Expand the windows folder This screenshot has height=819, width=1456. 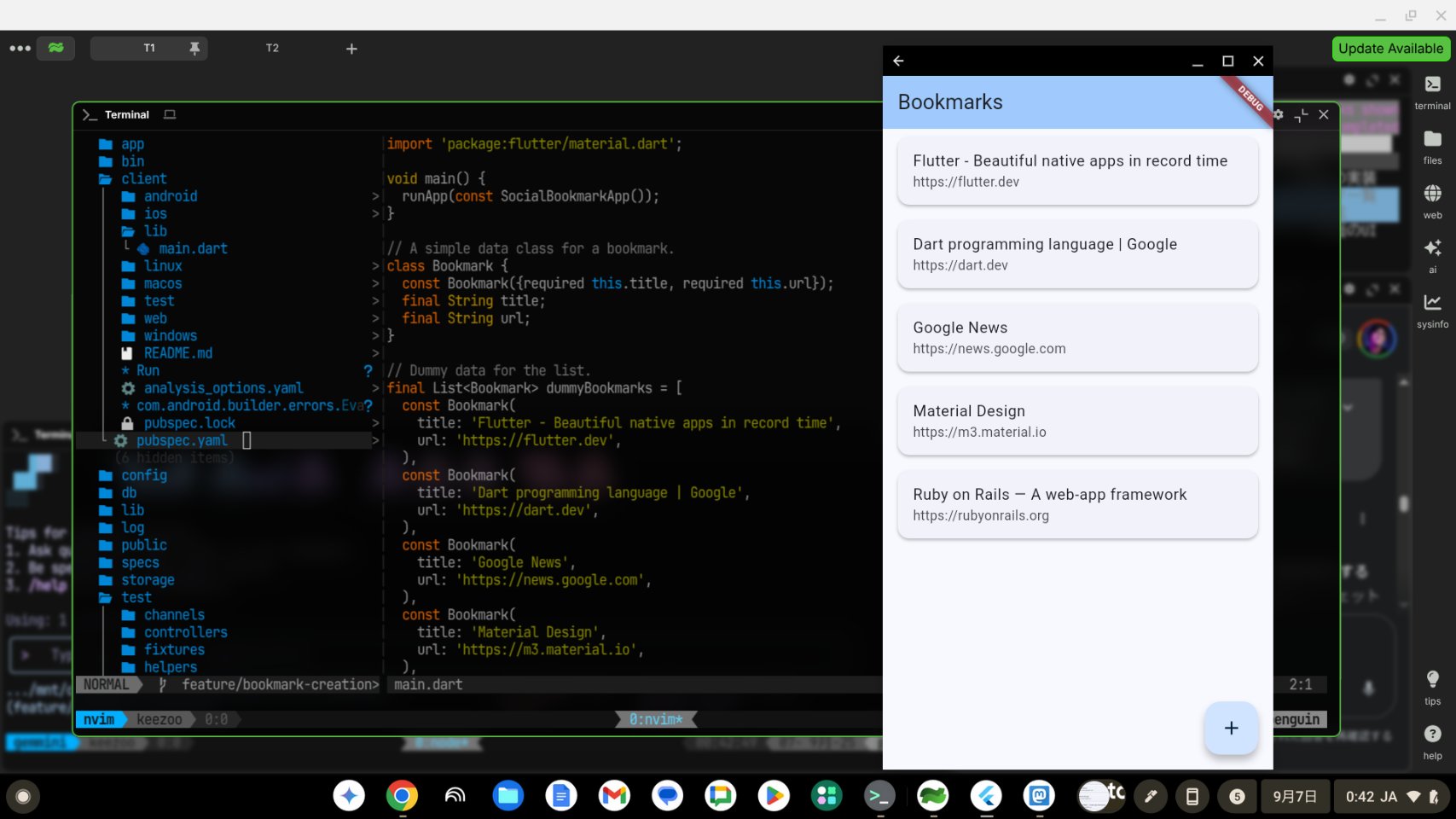pyautogui.click(x=160, y=336)
